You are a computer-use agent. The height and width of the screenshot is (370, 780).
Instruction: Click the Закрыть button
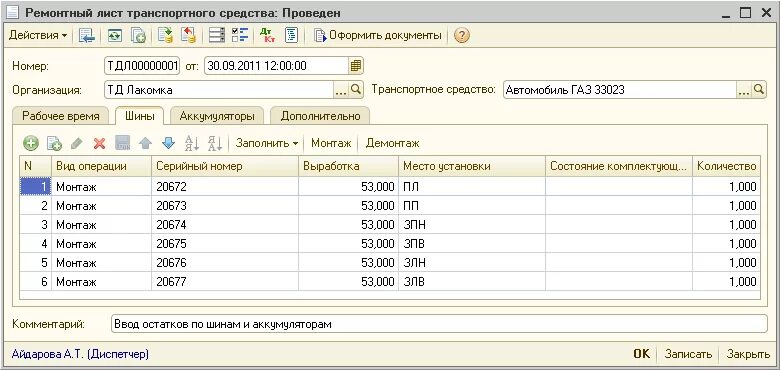[748, 354]
